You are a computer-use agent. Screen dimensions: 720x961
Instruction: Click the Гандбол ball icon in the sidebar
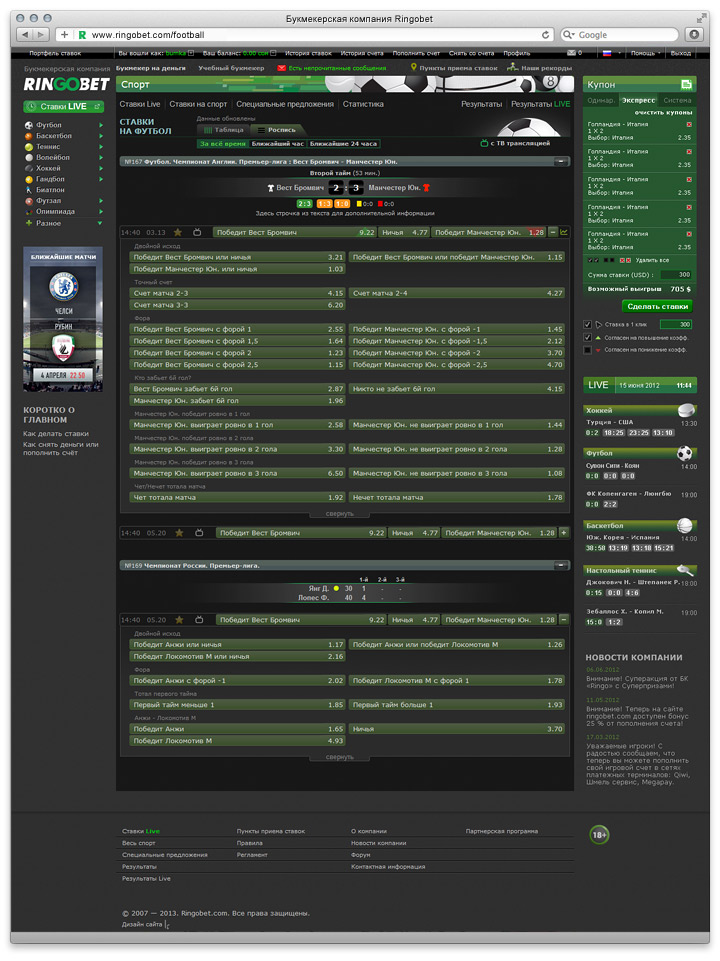pyautogui.click(x=28, y=180)
